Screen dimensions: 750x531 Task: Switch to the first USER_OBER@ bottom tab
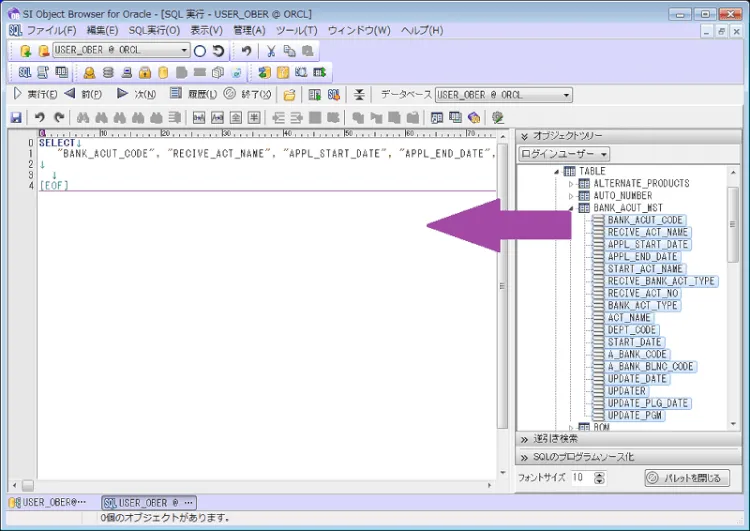(48, 503)
